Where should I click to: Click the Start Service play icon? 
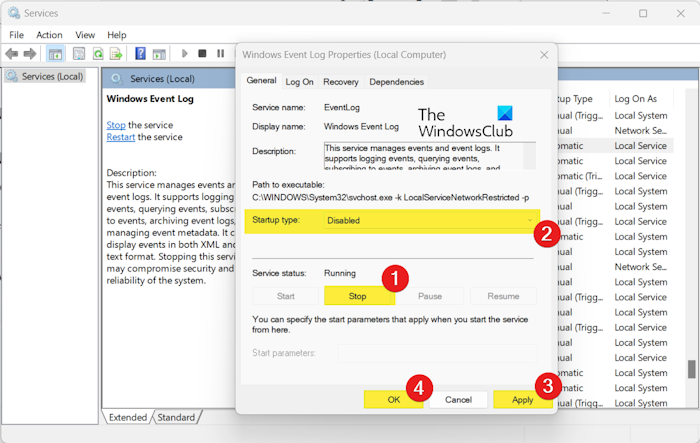[184, 54]
